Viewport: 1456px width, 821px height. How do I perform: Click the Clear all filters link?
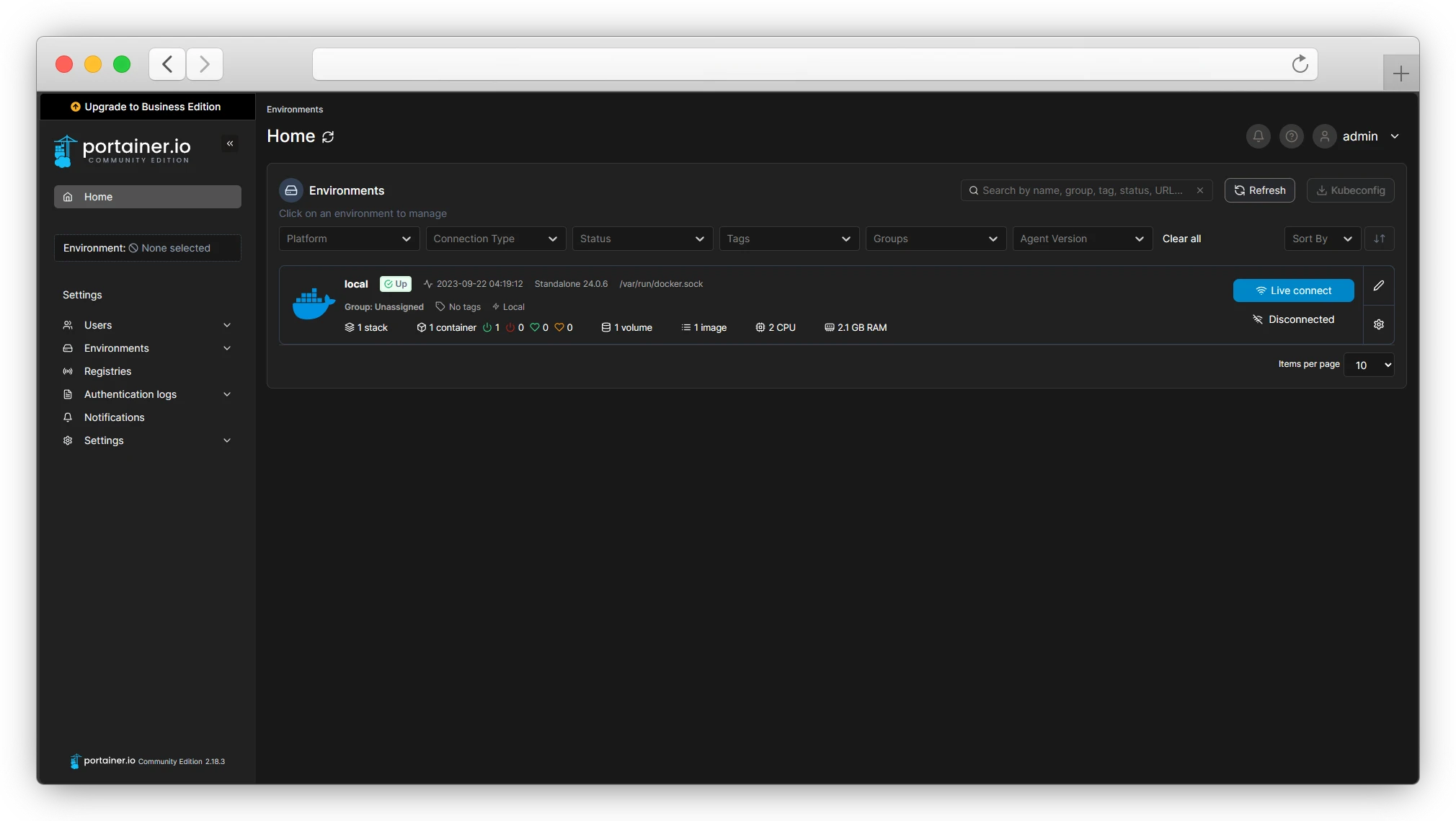pyautogui.click(x=1181, y=239)
